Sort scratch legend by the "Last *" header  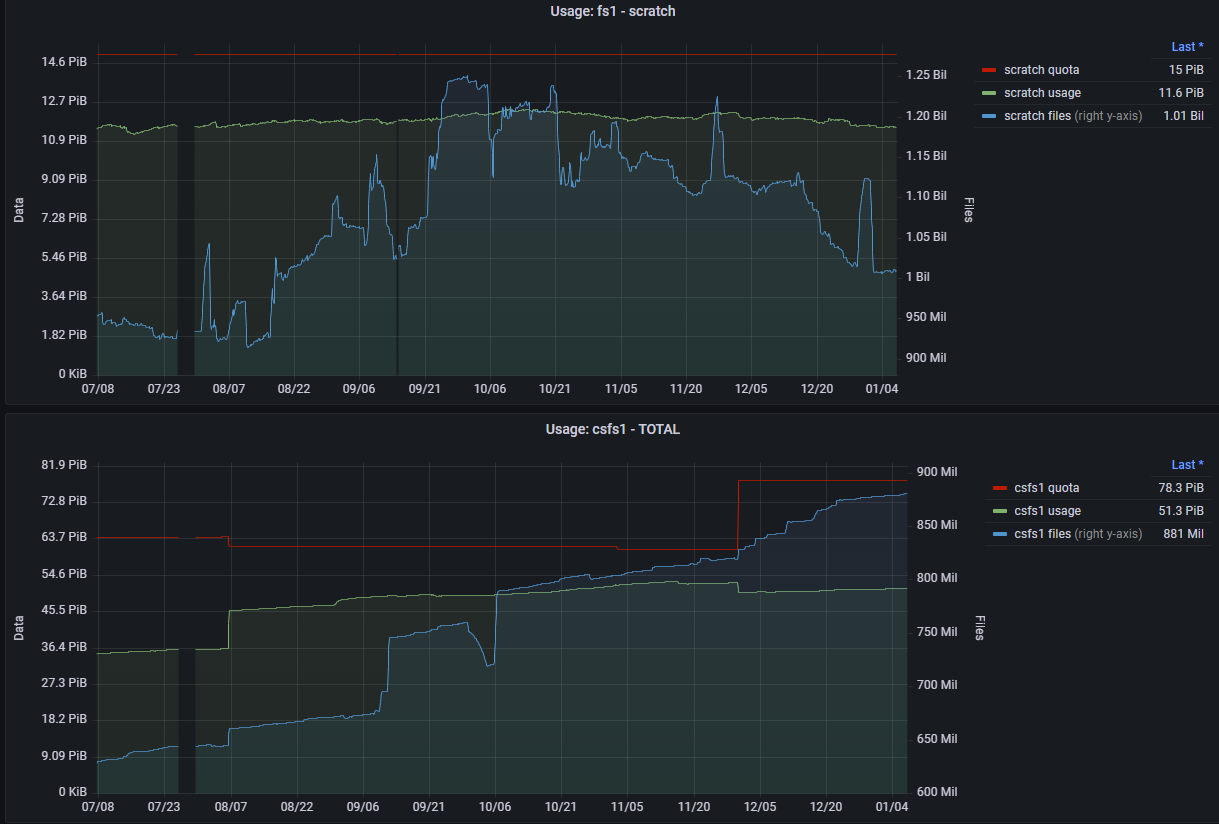1187,47
